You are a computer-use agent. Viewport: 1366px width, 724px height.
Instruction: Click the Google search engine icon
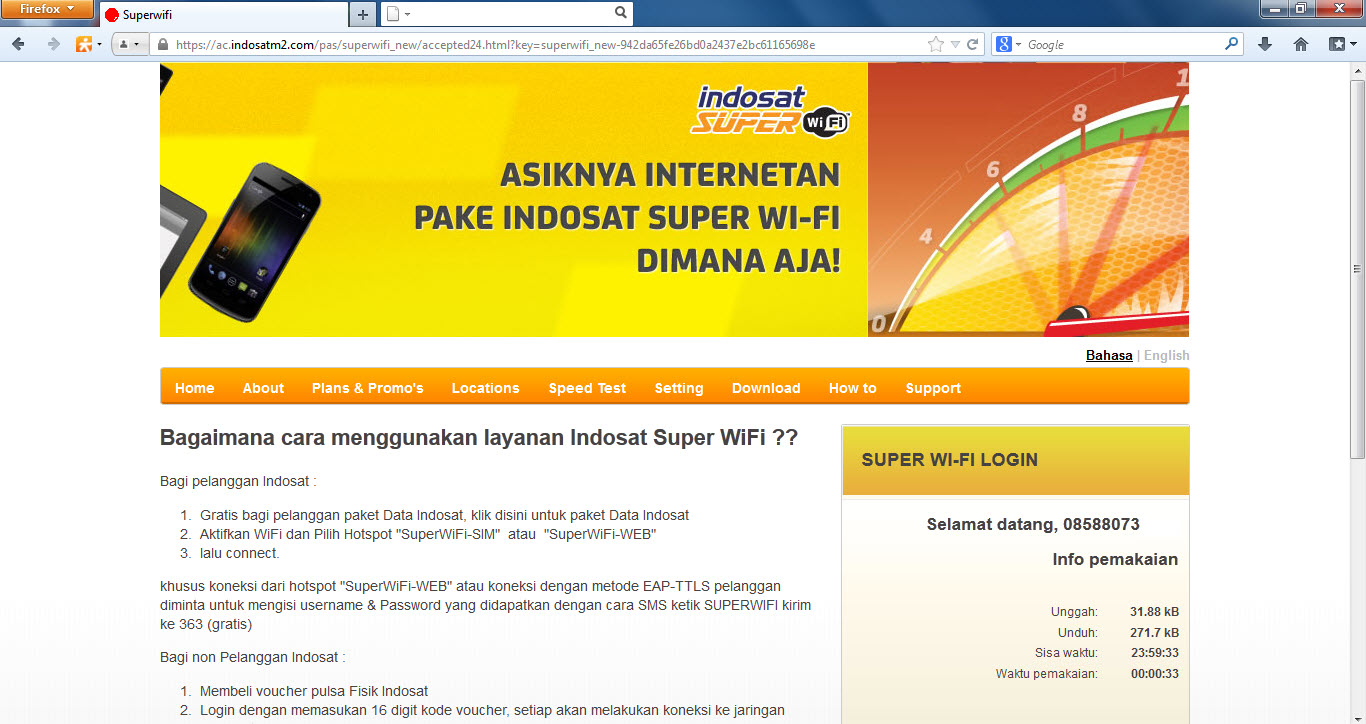coord(1003,44)
